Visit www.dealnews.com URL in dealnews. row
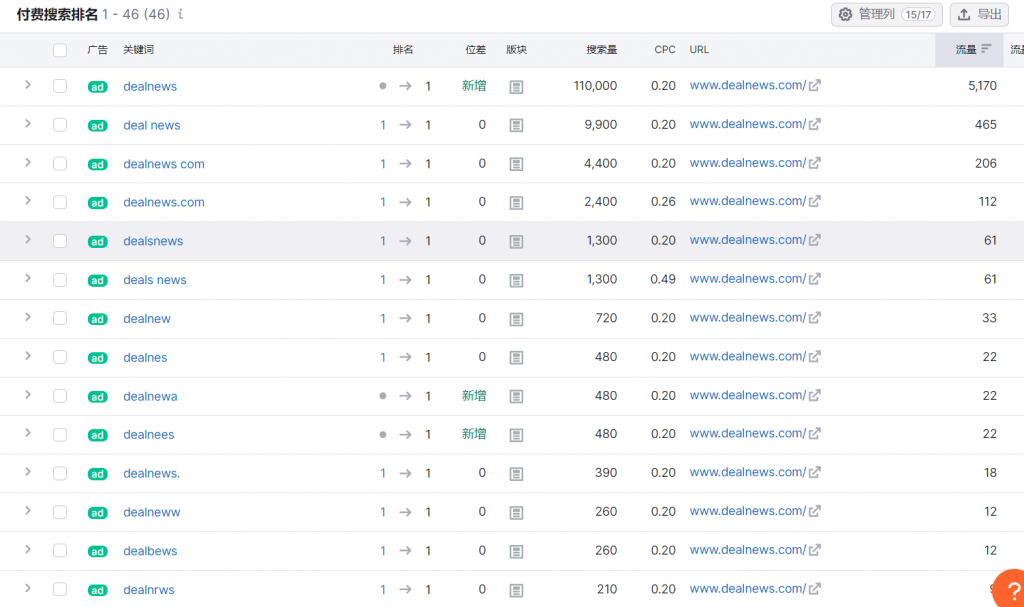This screenshot has width=1024, height=607. 748,472
